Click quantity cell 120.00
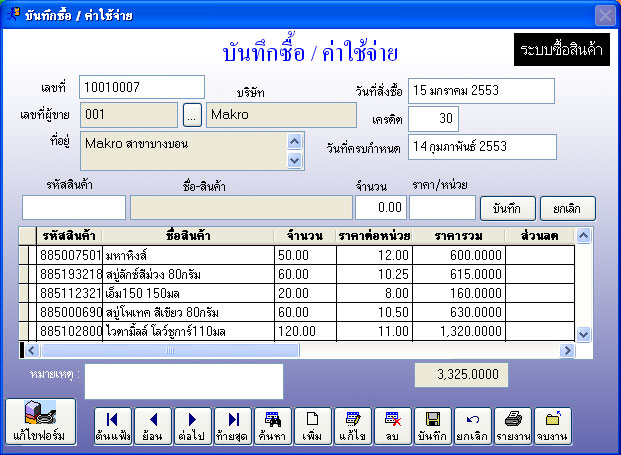This screenshot has height=455, width=621. click(x=305, y=331)
